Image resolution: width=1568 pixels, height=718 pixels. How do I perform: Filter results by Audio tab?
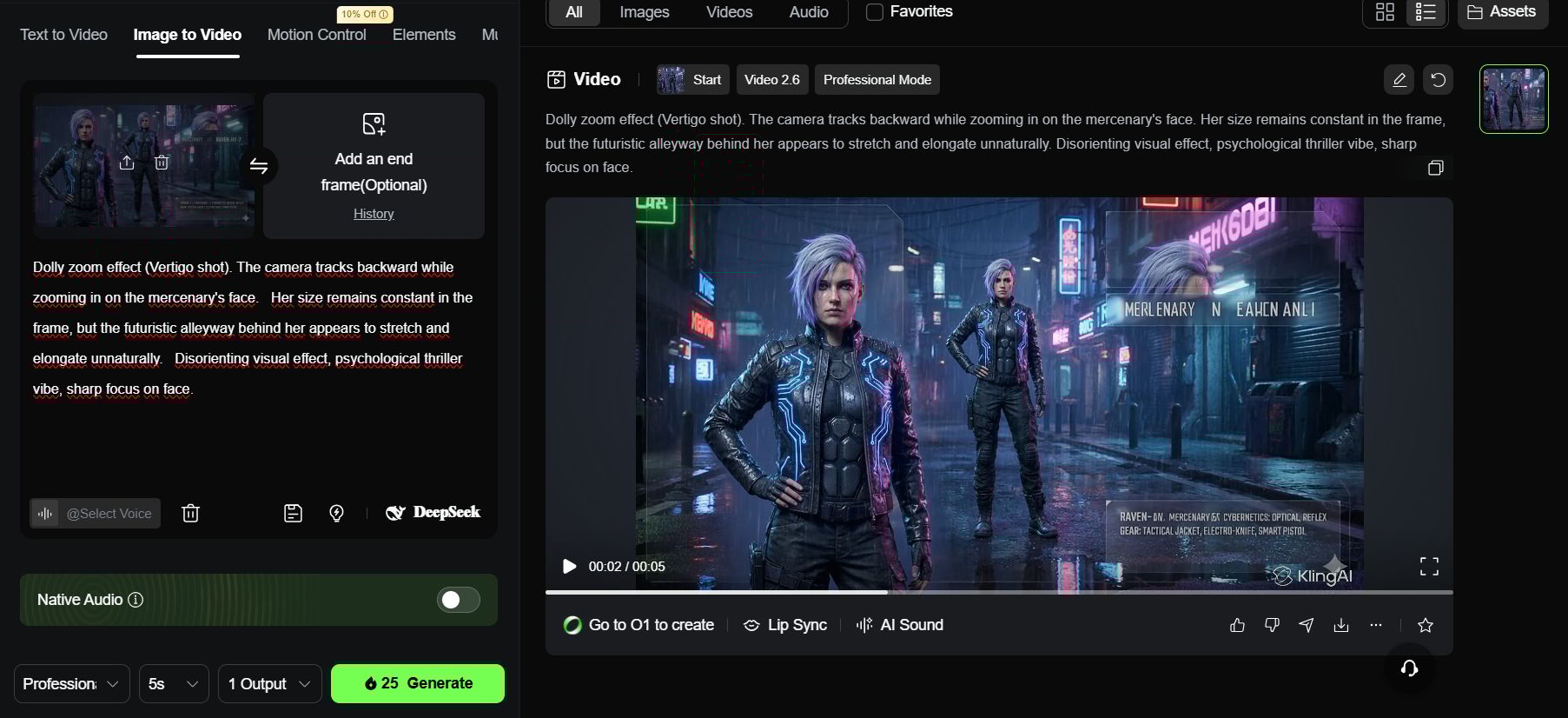coord(809,12)
